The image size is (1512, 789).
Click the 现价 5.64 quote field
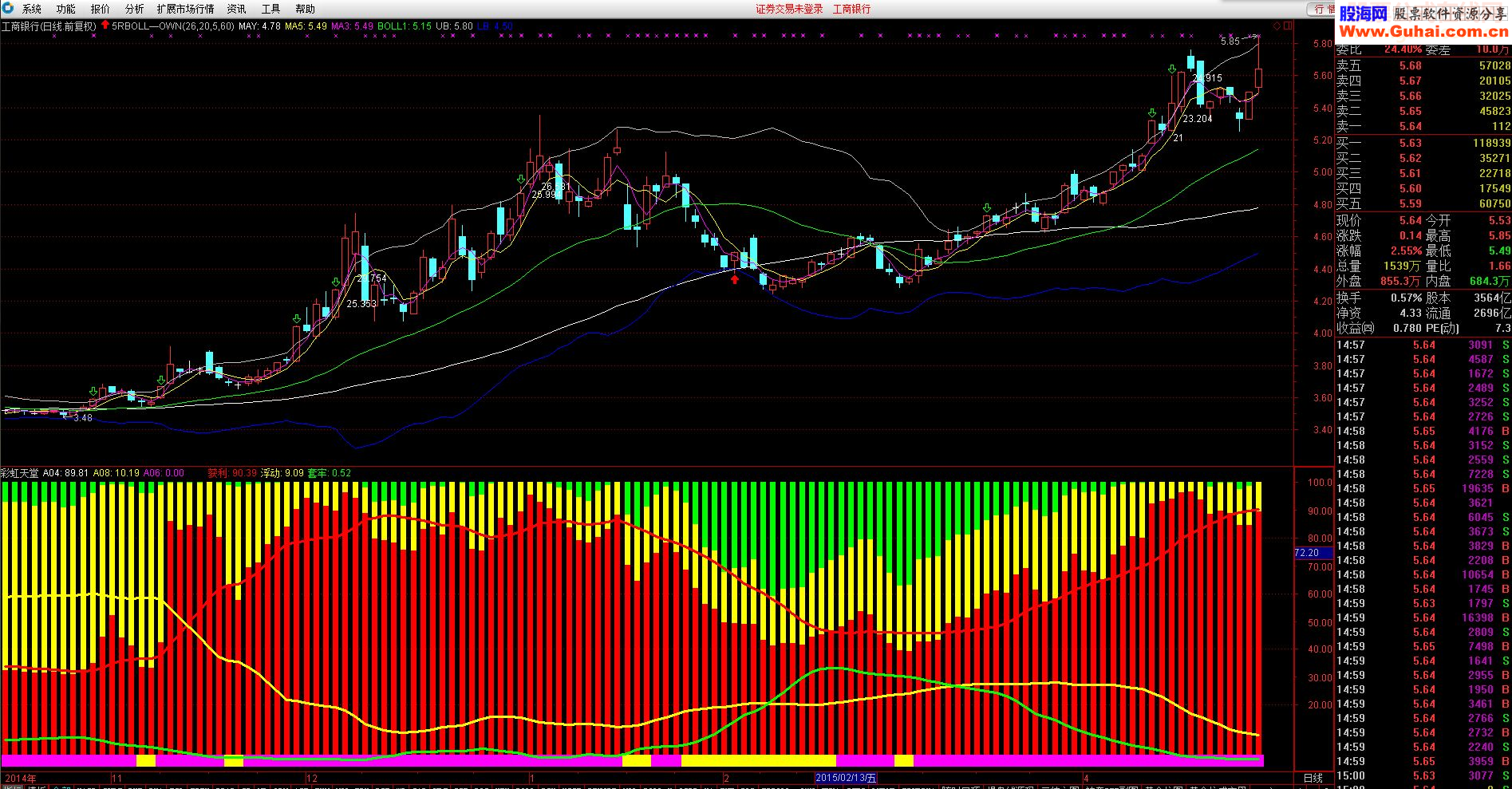[x=1380, y=220]
